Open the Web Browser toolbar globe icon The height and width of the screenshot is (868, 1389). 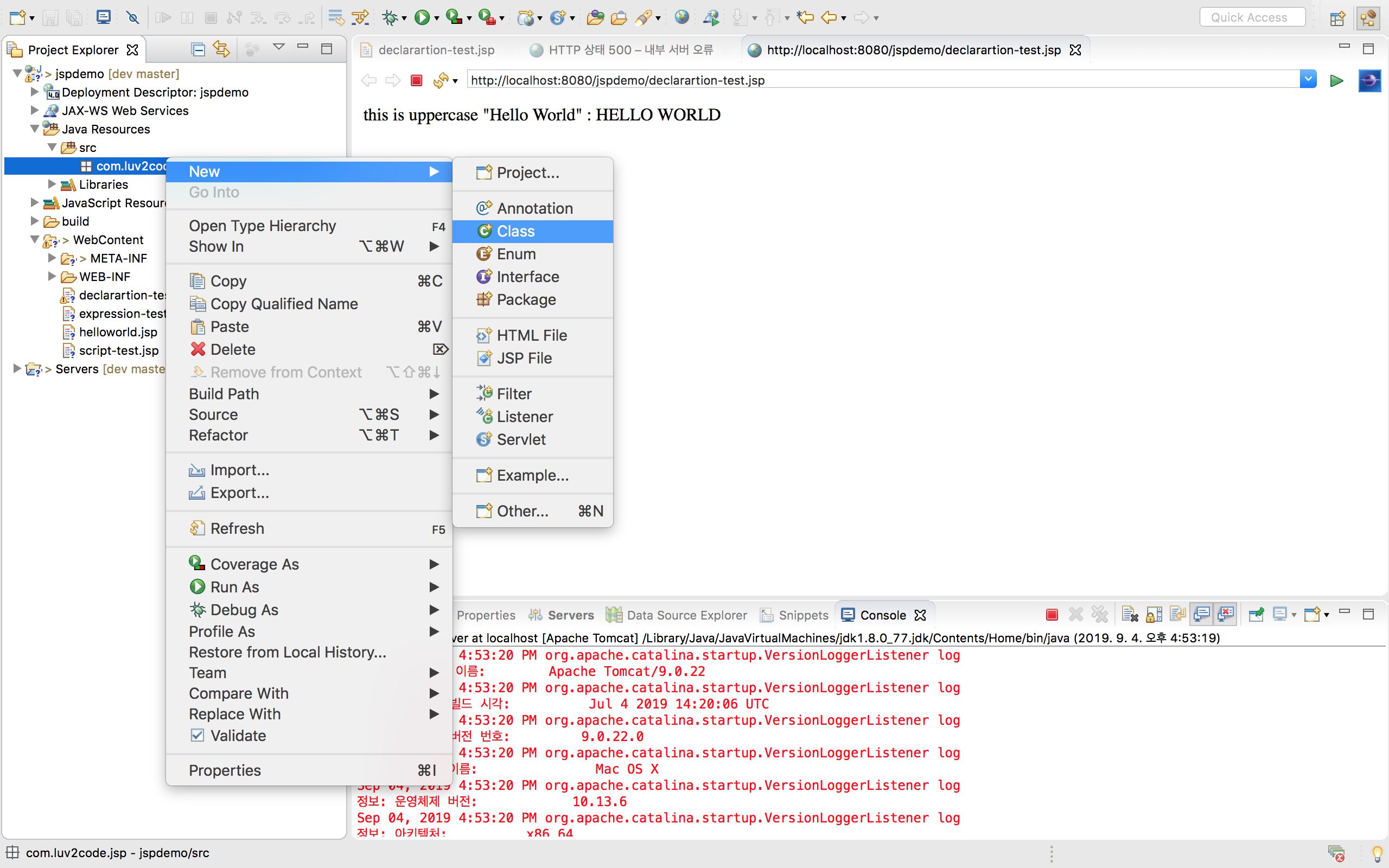pos(681,17)
